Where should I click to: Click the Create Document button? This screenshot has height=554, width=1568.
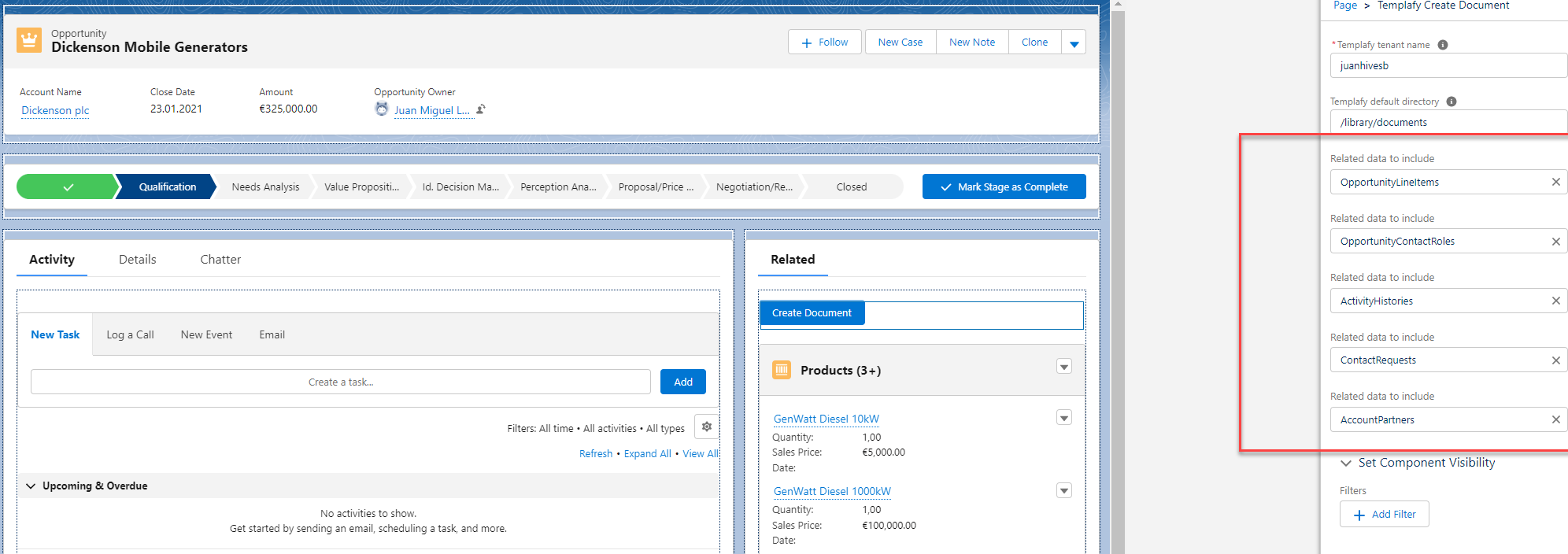812,313
